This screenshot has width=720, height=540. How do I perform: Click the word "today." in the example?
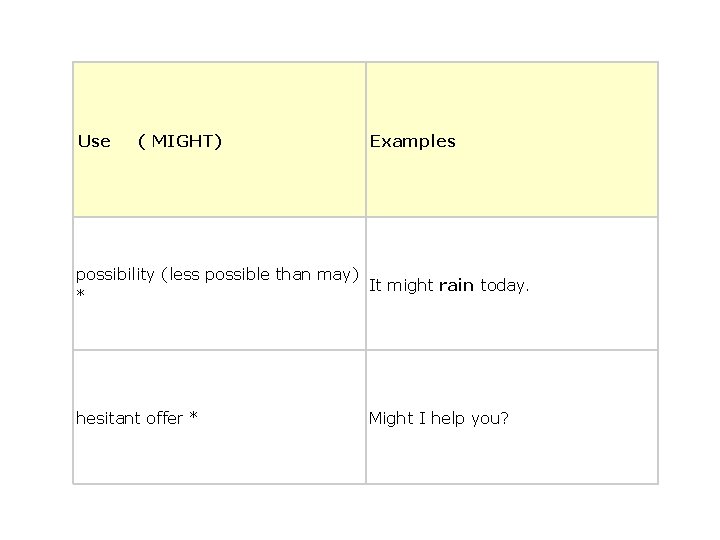pyautogui.click(x=505, y=286)
